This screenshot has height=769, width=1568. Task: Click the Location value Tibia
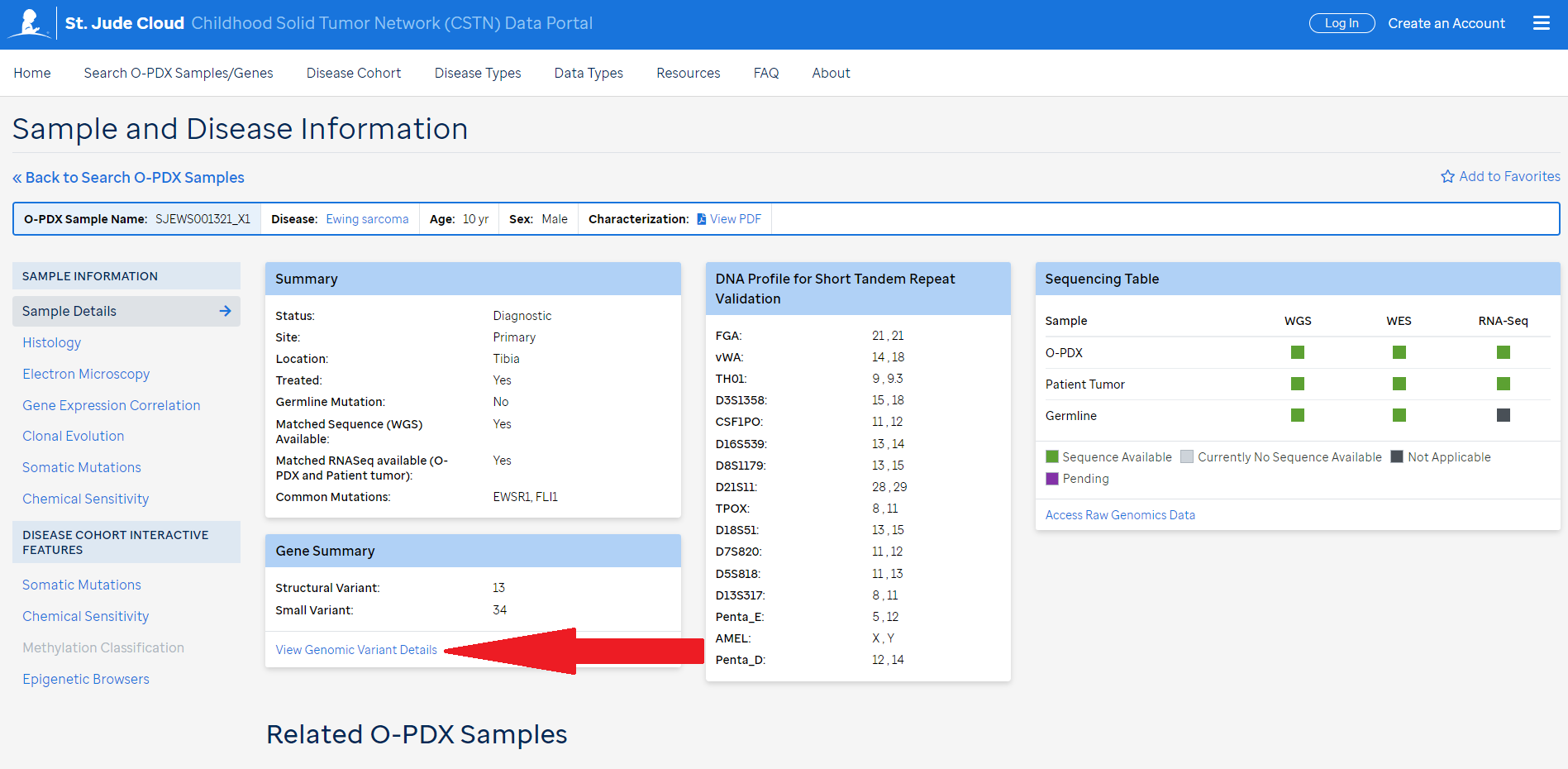(507, 359)
